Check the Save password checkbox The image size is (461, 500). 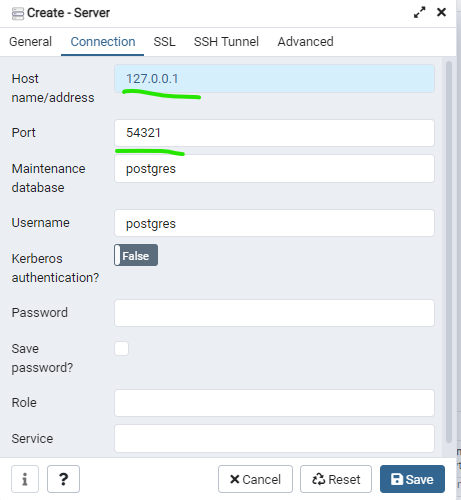pyautogui.click(x=121, y=349)
